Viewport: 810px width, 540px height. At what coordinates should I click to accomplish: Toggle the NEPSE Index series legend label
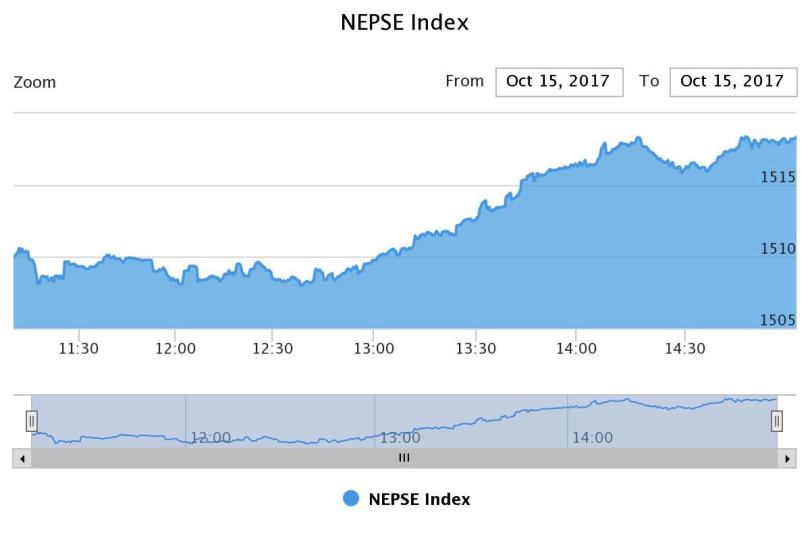419,499
